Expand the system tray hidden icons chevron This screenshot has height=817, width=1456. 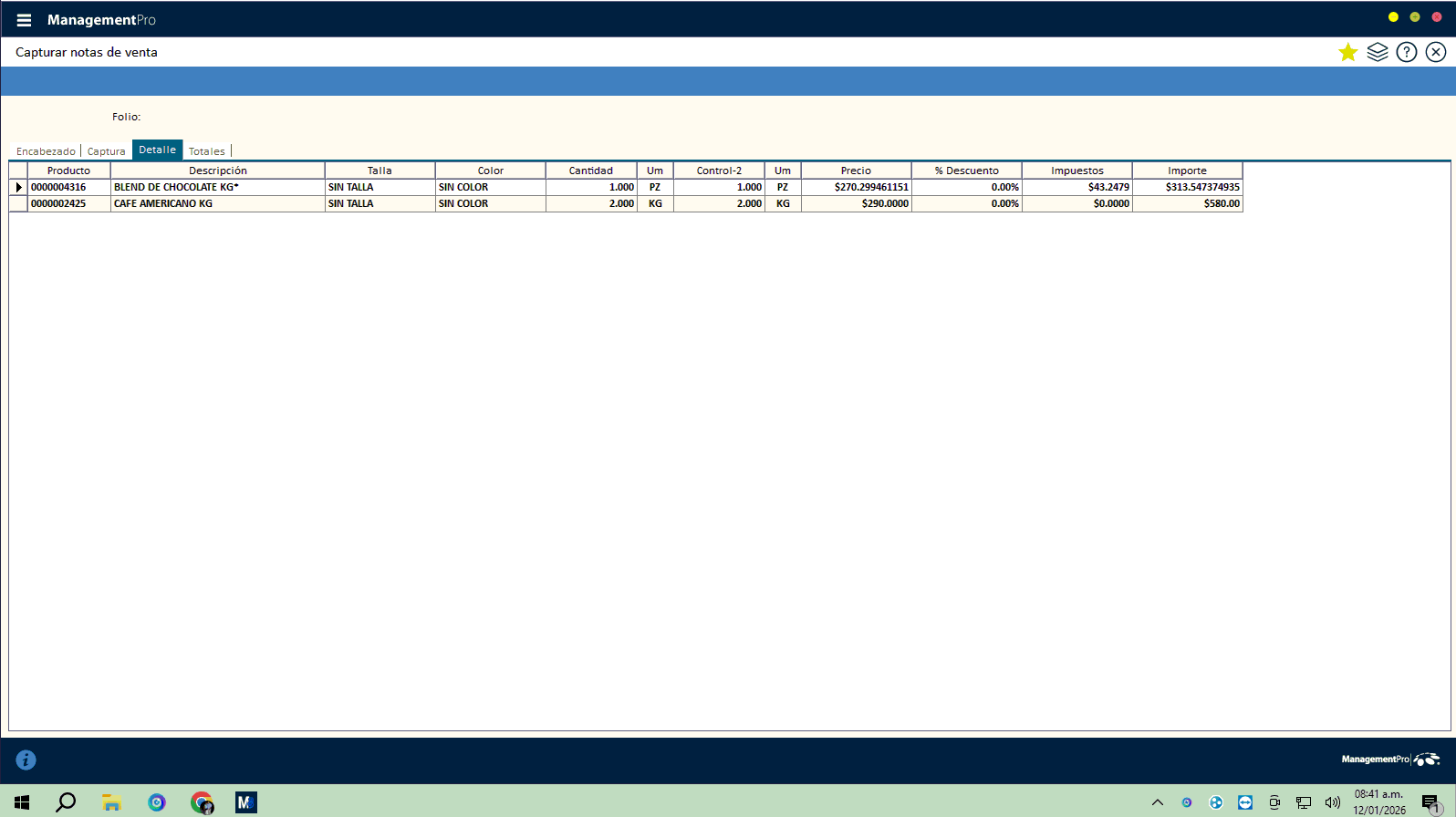1157,802
